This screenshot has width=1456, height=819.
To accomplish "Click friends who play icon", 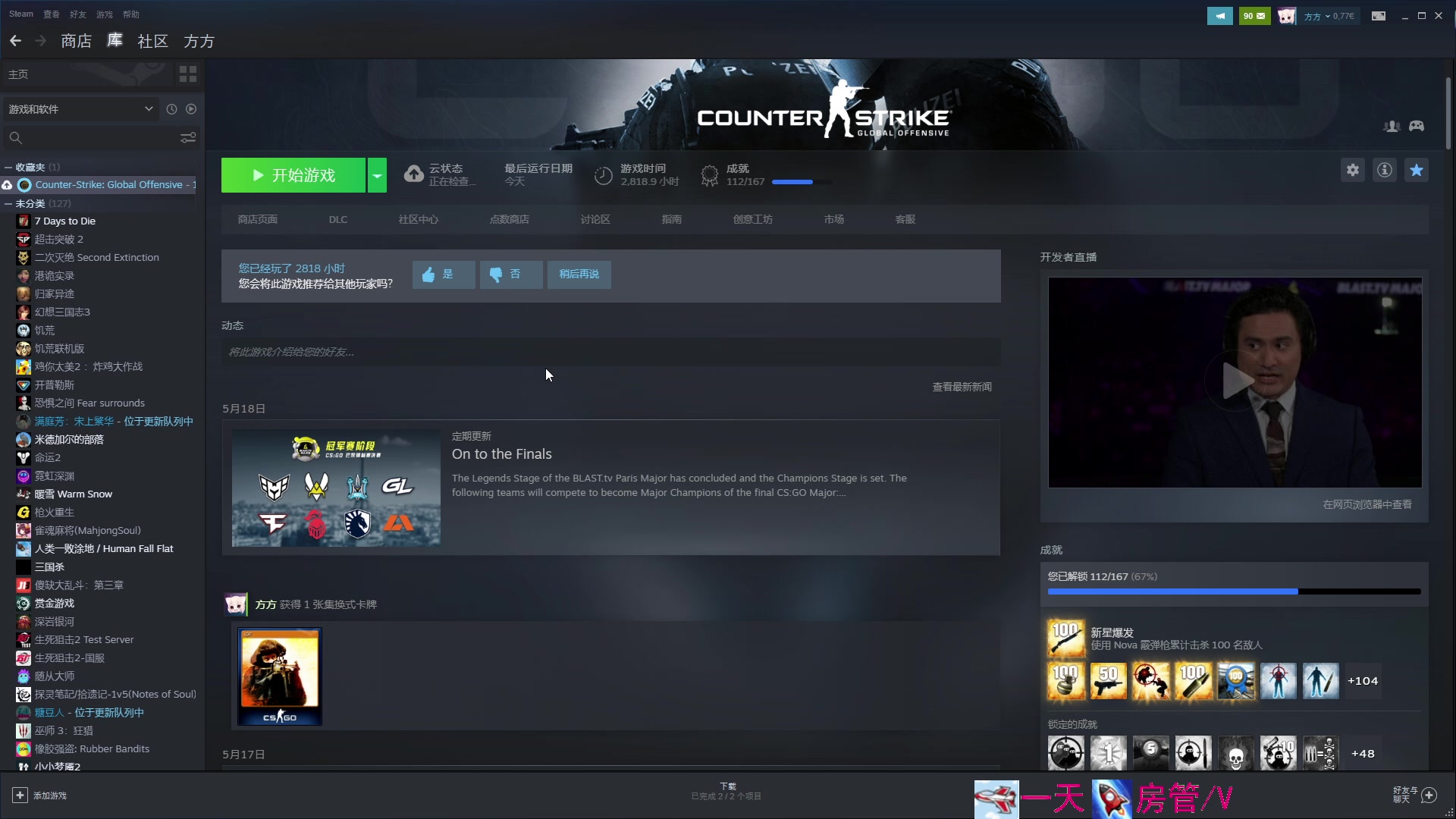I will [1392, 127].
